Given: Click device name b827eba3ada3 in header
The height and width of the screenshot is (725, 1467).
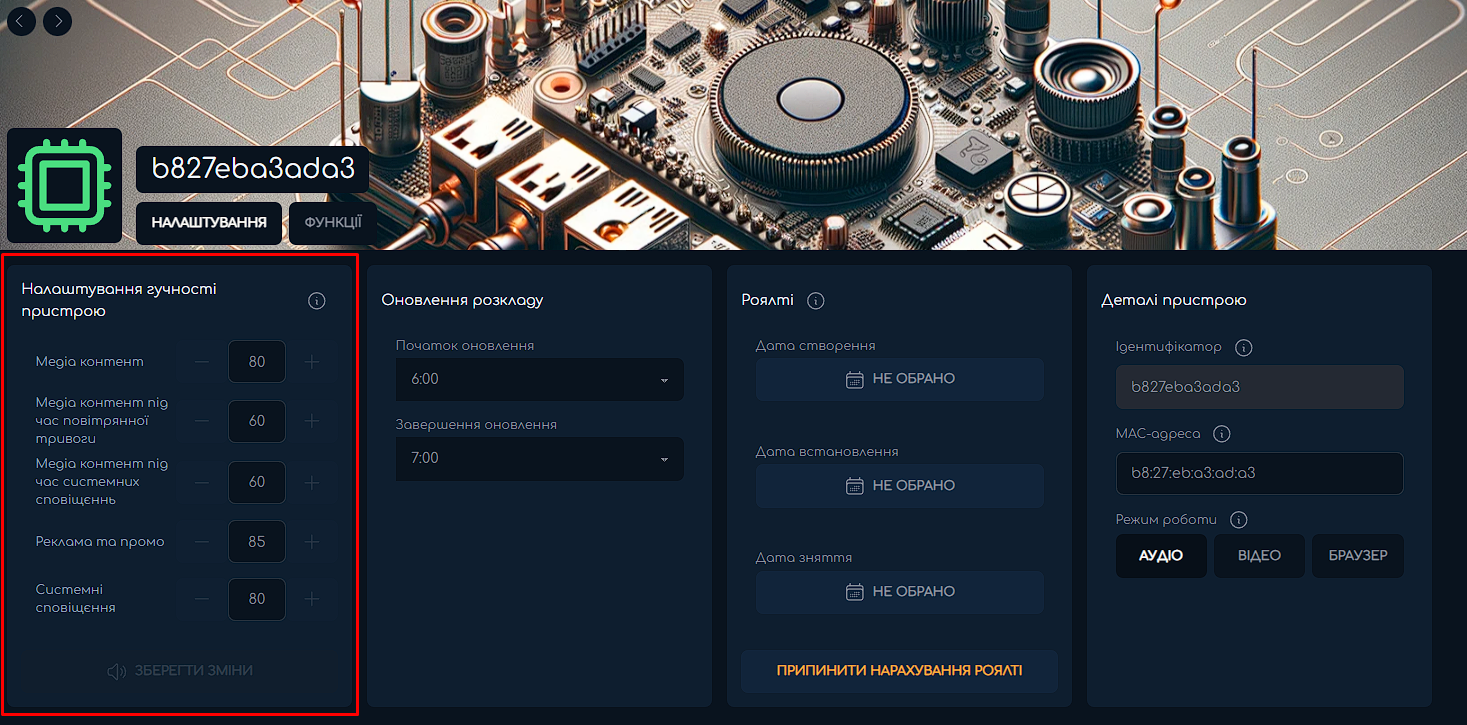Looking at the screenshot, I should 253,169.
